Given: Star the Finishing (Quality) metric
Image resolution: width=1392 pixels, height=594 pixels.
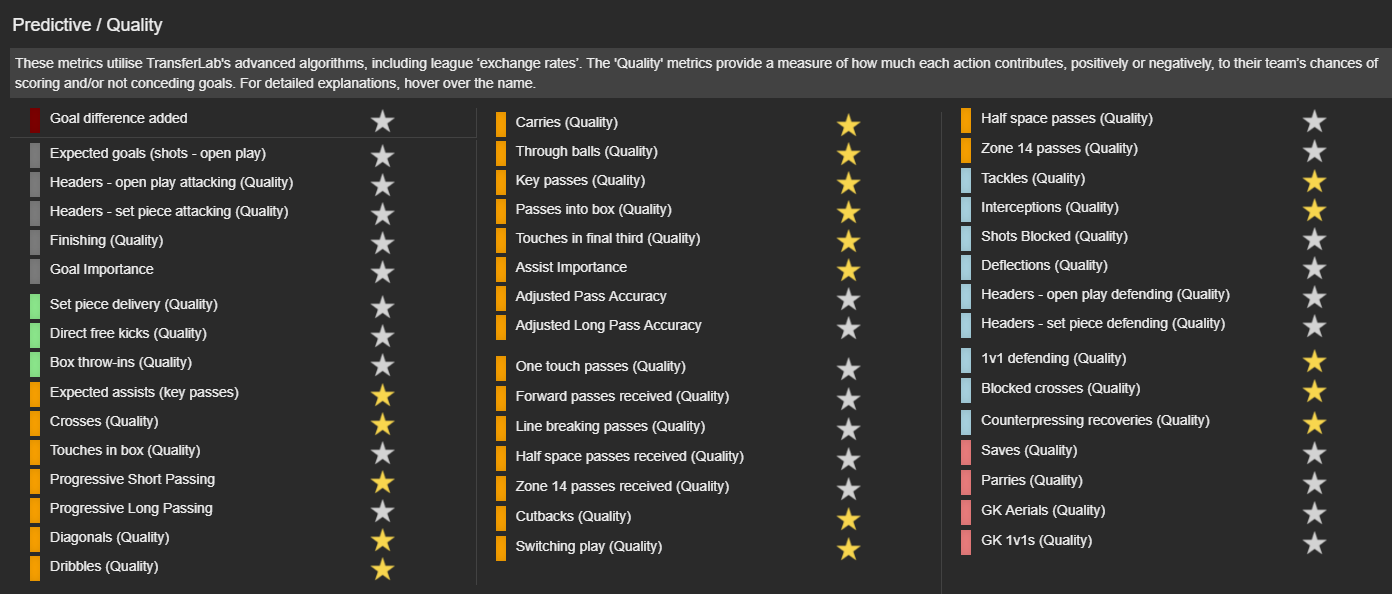Looking at the screenshot, I should tap(382, 244).
